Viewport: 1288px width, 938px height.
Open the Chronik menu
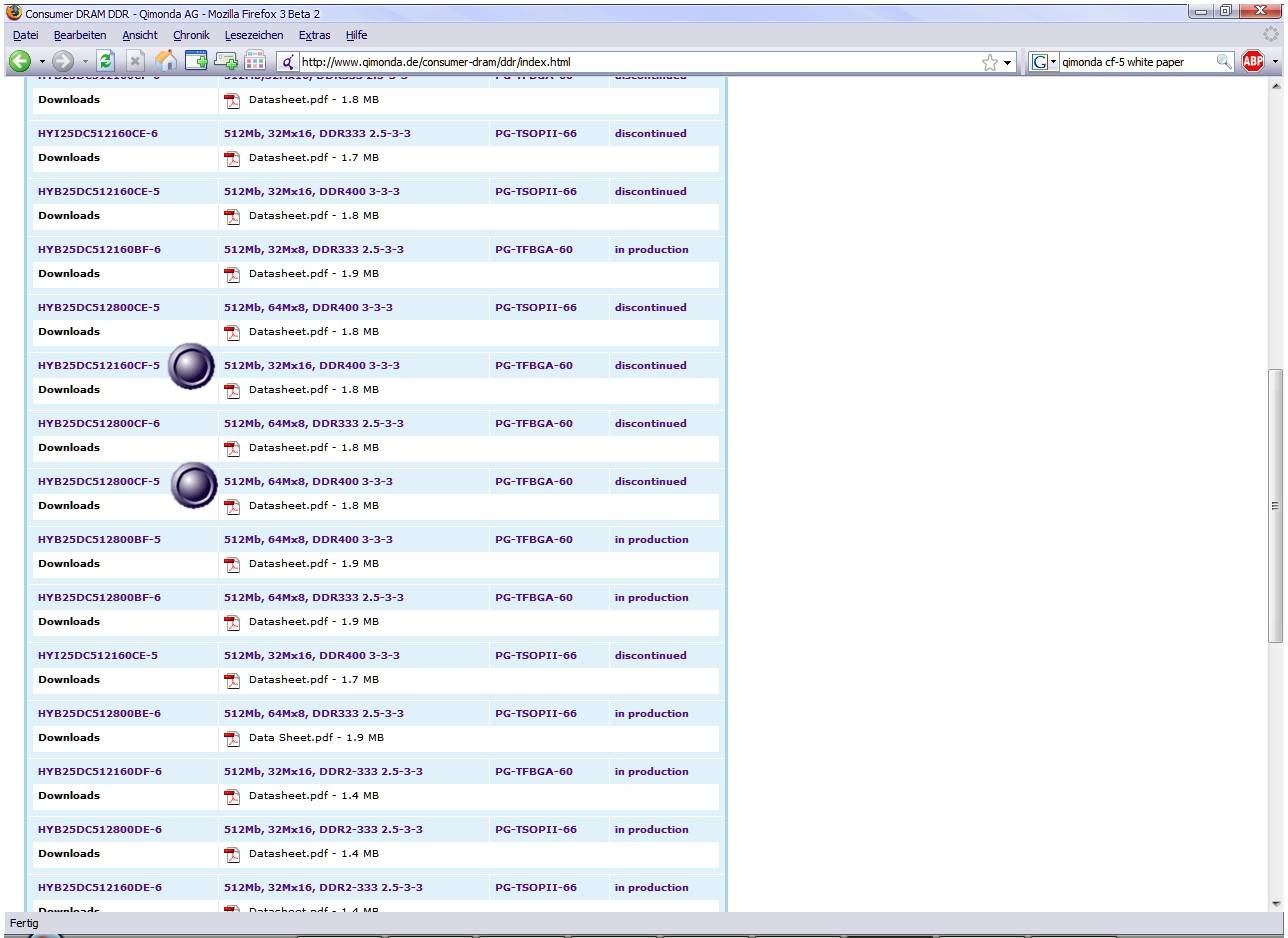pyautogui.click(x=191, y=35)
